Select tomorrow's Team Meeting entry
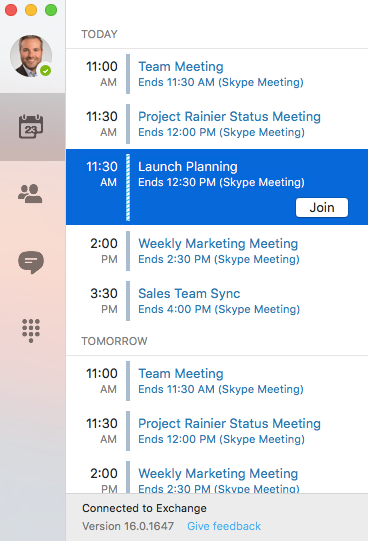This screenshot has width=368, height=541. [217, 381]
